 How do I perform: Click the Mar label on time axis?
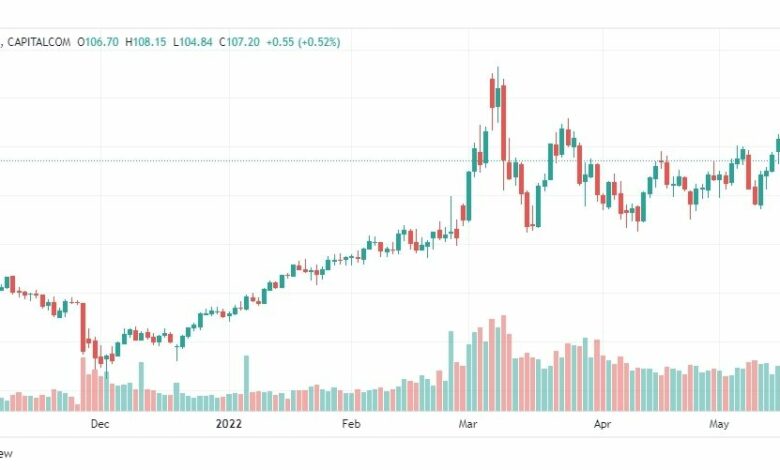(468, 424)
